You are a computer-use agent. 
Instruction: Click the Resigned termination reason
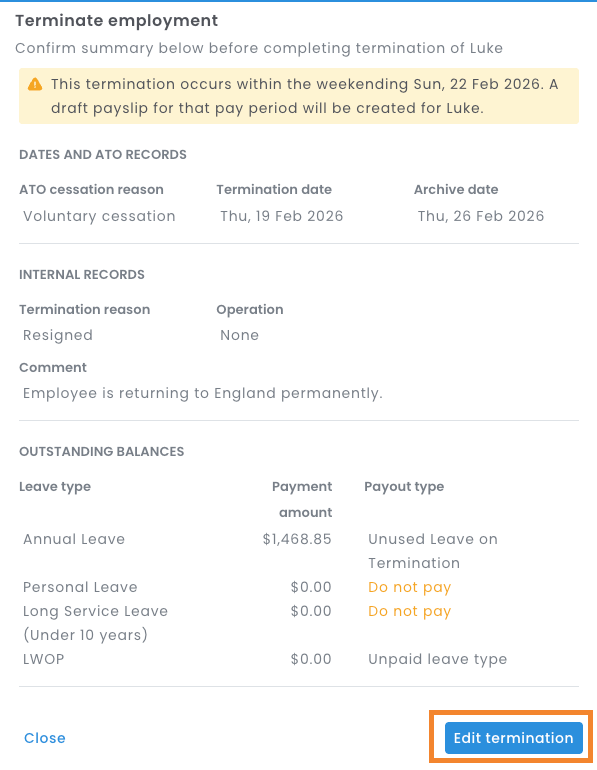click(58, 335)
